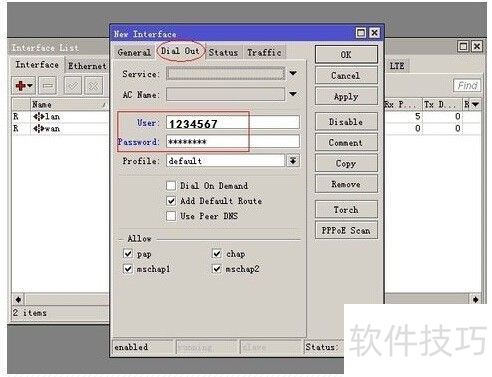
Task: Enable Use Peer DNS checkbox
Action: 171,216
